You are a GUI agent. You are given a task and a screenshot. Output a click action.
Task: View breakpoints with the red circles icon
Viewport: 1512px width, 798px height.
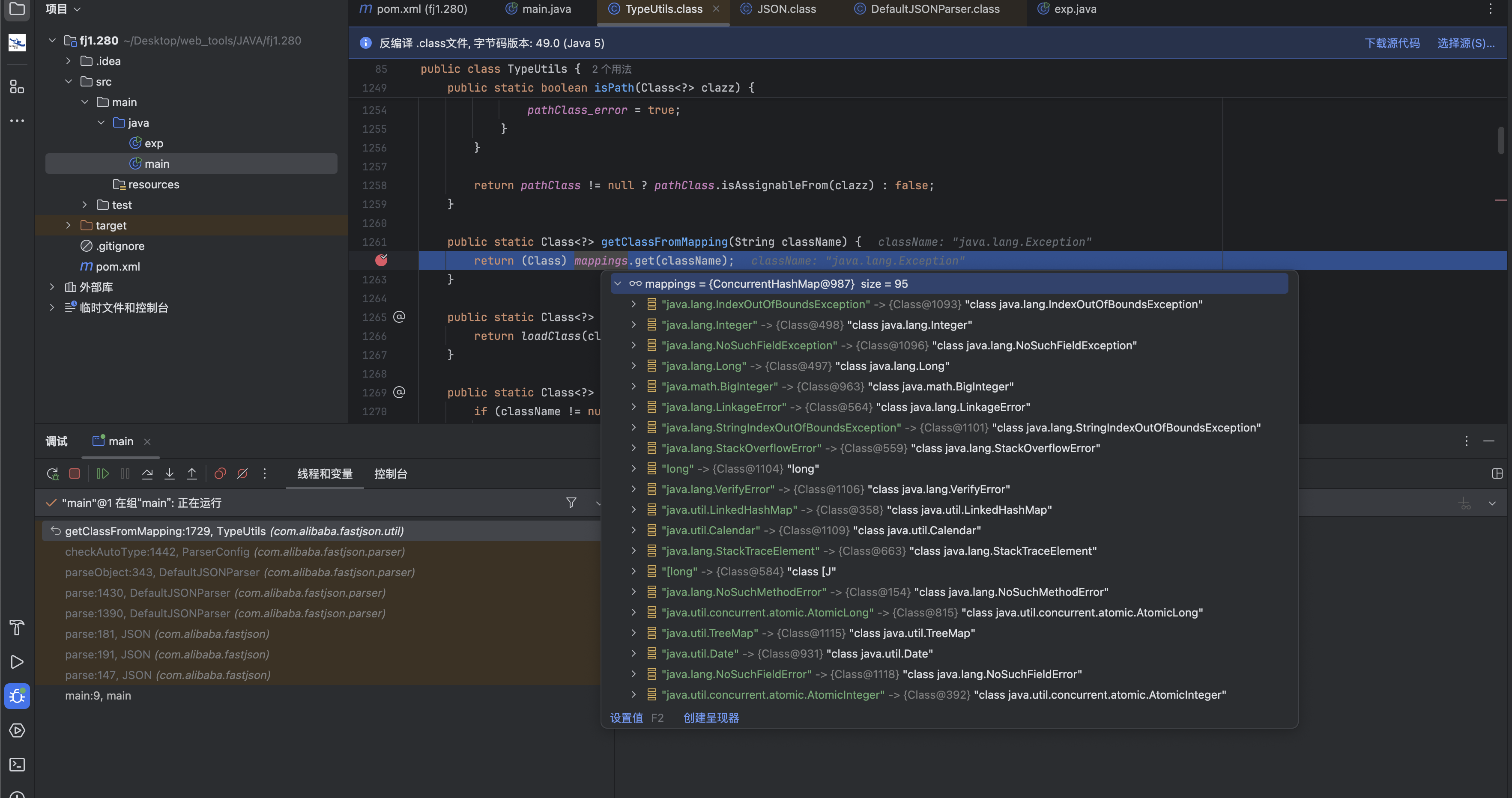pyautogui.click(x=220, y=473)
